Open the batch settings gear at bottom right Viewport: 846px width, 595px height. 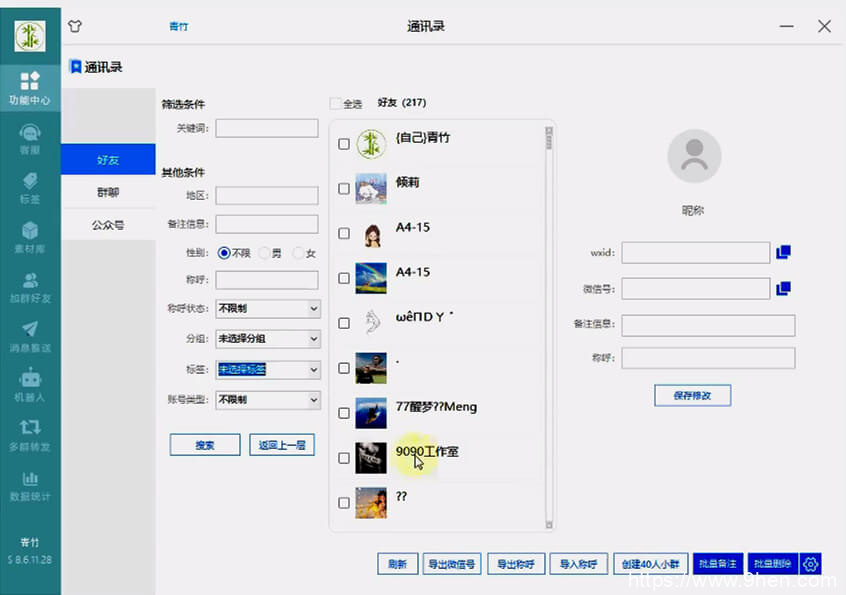(x=812, y=563)
